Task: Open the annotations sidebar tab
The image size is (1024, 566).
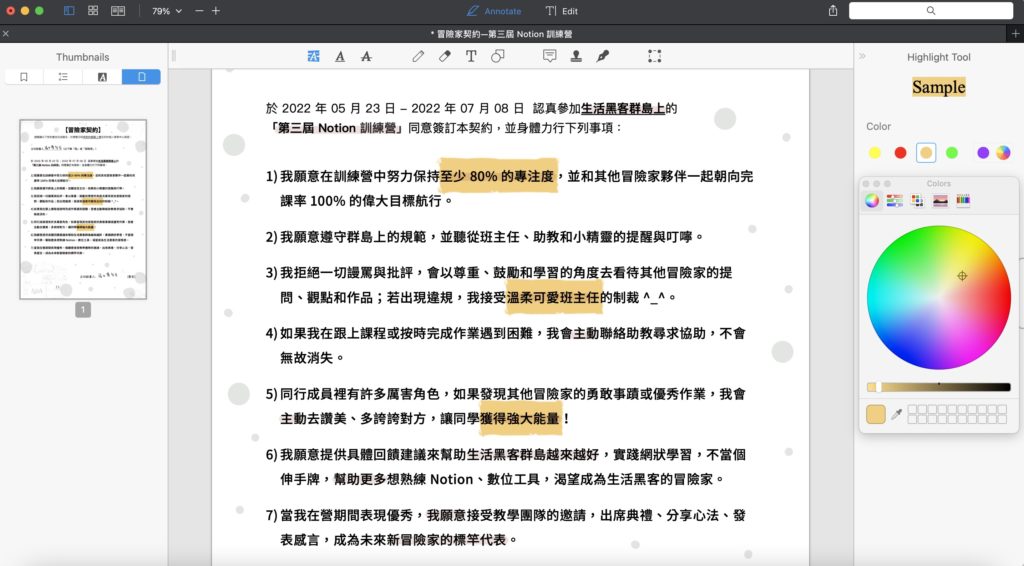Action: tap(102, 77)
